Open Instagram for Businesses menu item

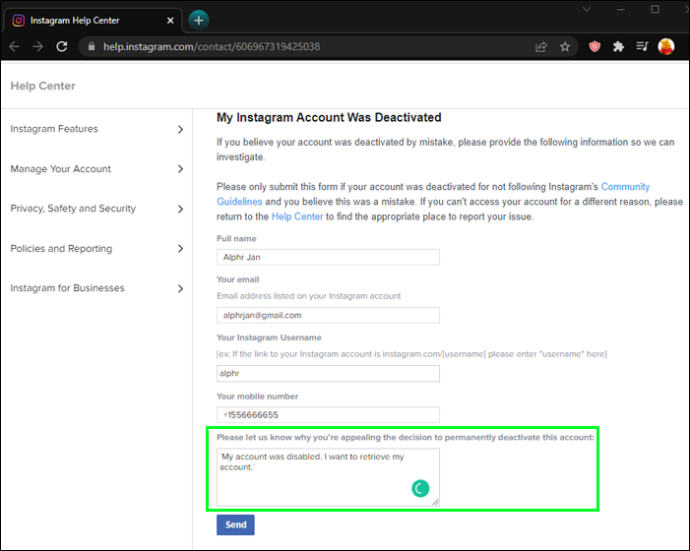pos(67,288)
